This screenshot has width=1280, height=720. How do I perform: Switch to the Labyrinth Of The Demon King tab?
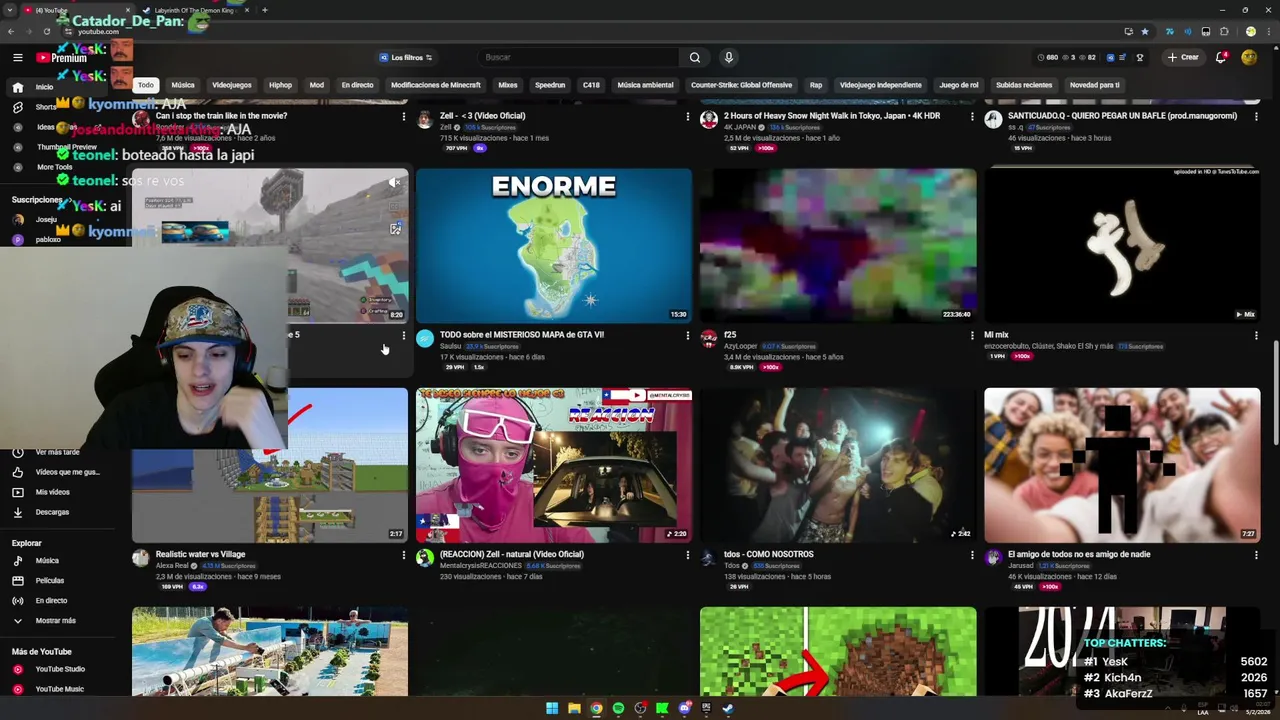point(193,10)
